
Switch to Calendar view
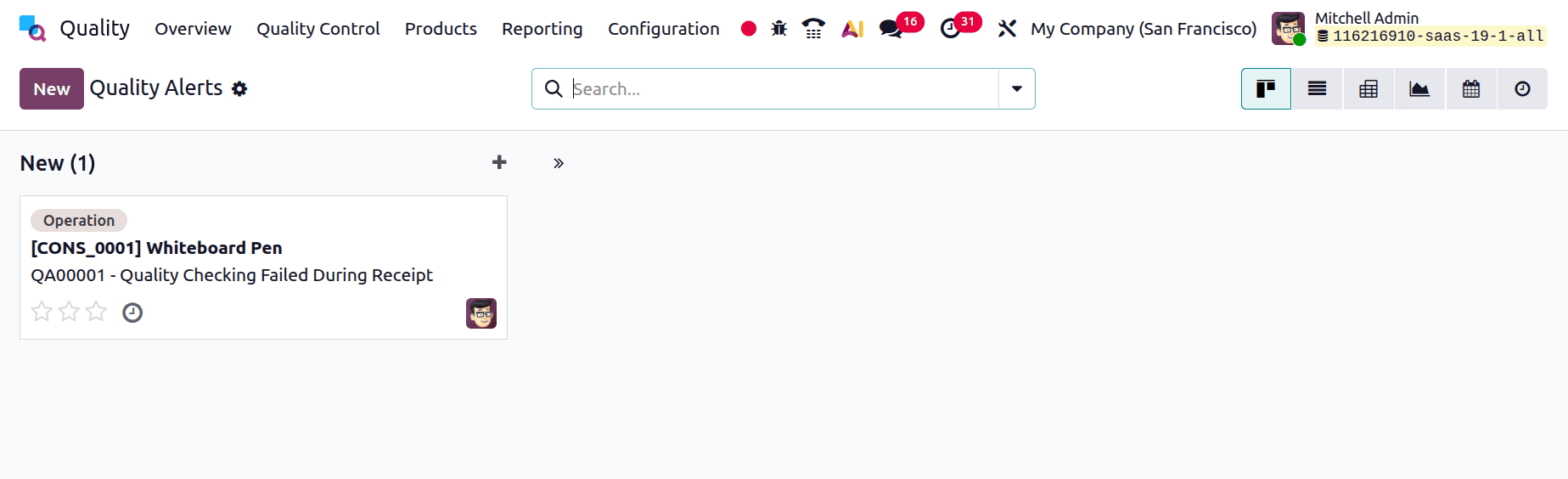click(1471, 88)
